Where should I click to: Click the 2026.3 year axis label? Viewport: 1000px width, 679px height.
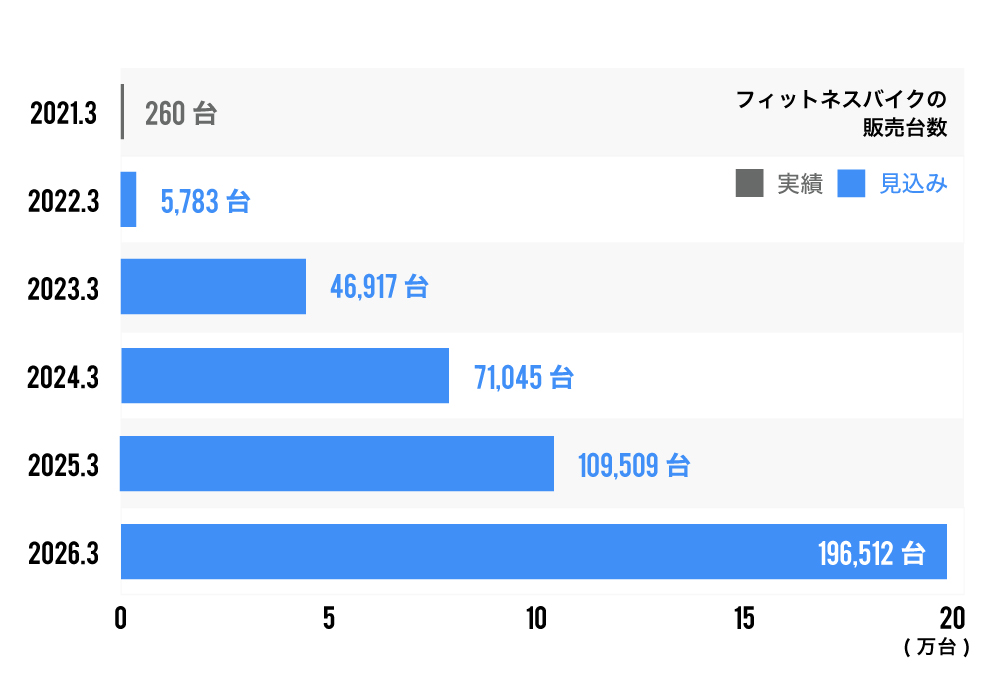pyautogui.click(x=65, y=552)
